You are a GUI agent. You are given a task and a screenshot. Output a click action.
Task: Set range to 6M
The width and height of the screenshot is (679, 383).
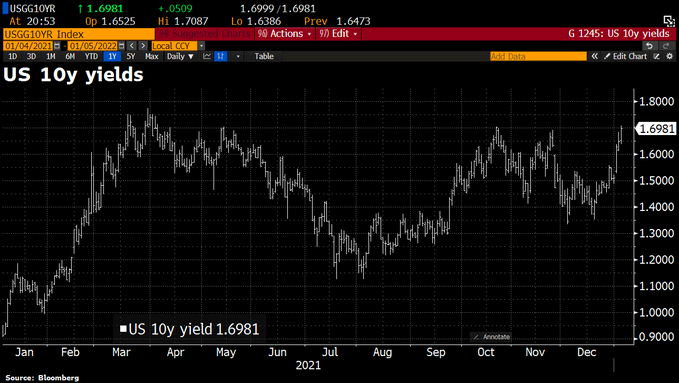70,56
